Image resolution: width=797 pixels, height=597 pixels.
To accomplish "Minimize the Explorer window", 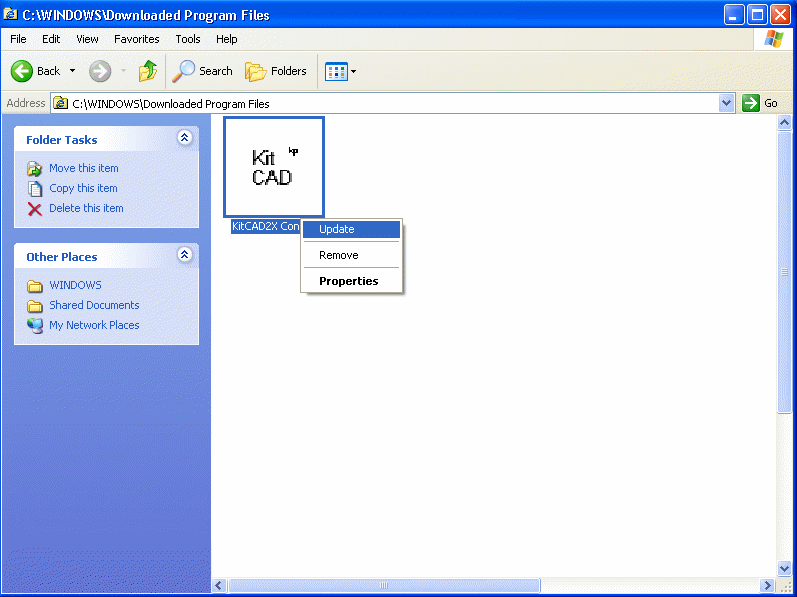I will (x=733, y=15).
